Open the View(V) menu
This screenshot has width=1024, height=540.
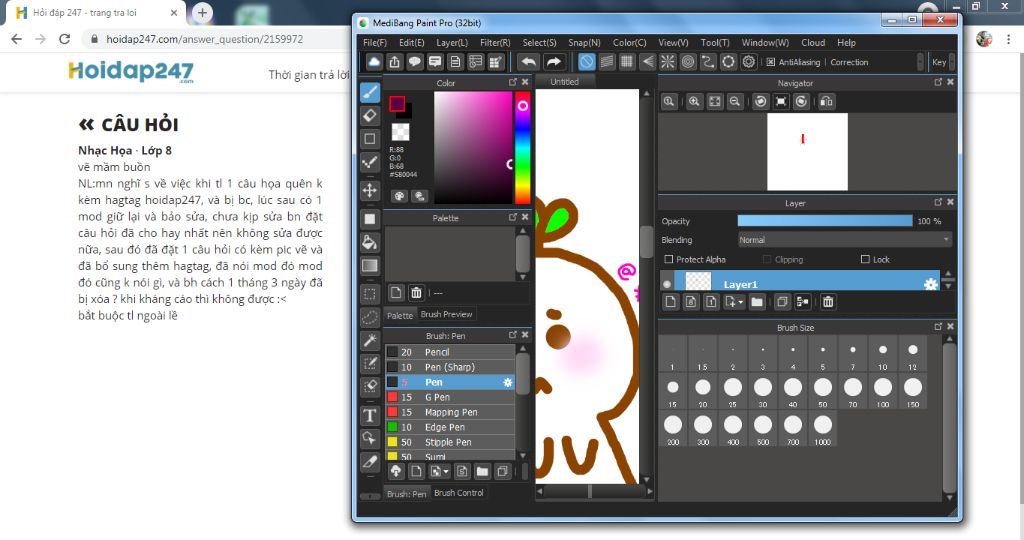[x=673, y=42]
